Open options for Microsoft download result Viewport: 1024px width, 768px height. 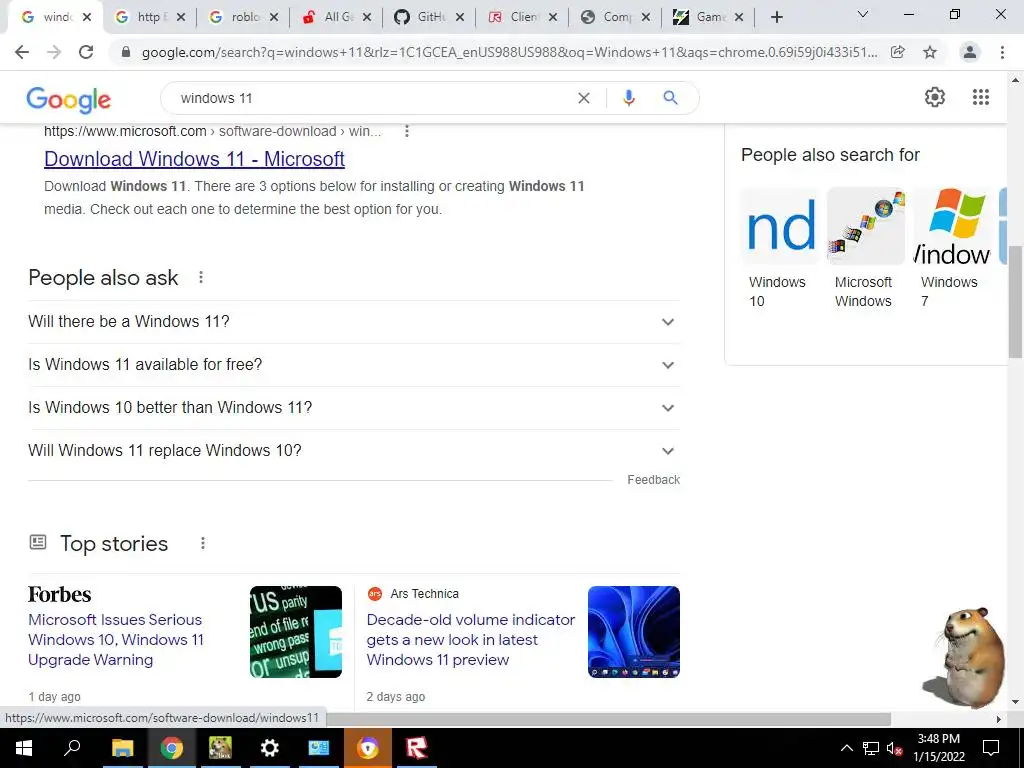click(407, 131)
